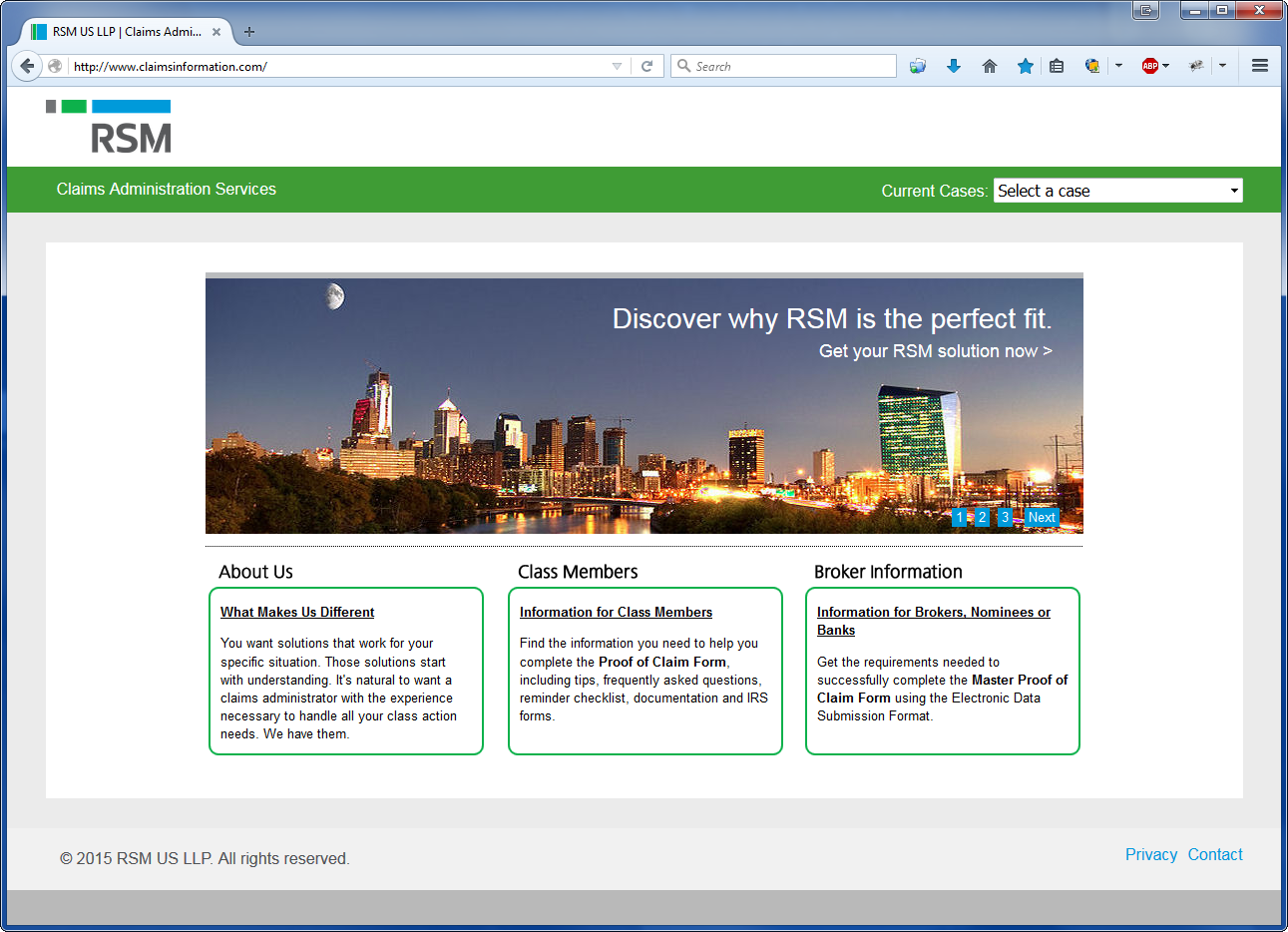The height and width of the screenshot is (932, 1288).
Task: Open the What Makes Us Different link
Action: [297, 612]
